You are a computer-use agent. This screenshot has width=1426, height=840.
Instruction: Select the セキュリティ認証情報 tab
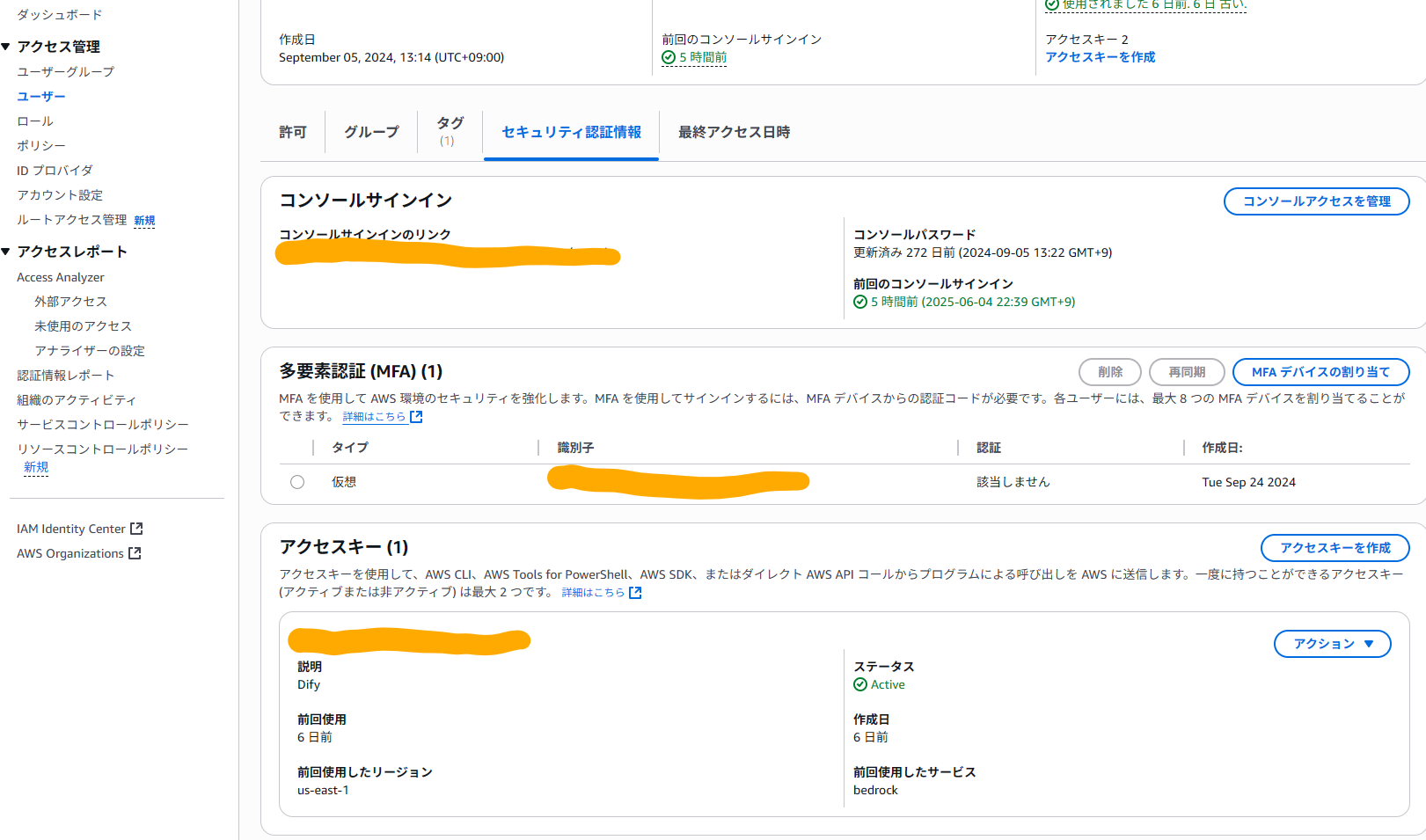(571, 132)
